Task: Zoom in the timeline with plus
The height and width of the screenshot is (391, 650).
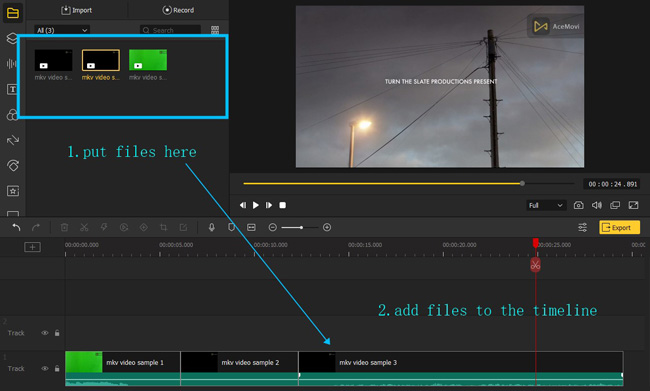Action: [x=327, y=227]
